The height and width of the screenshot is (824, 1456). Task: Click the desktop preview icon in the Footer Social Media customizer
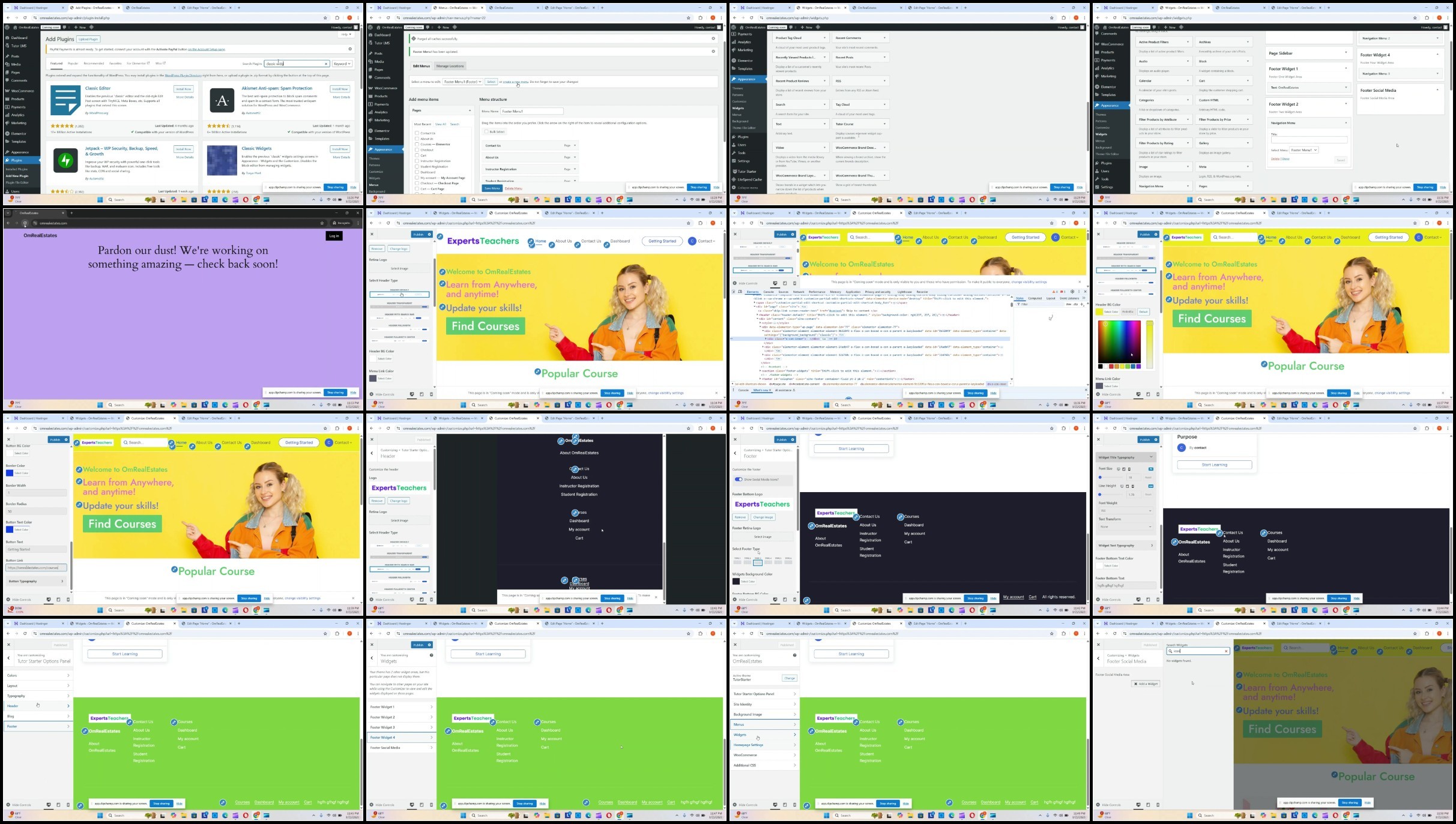[x=1138, y=805]
